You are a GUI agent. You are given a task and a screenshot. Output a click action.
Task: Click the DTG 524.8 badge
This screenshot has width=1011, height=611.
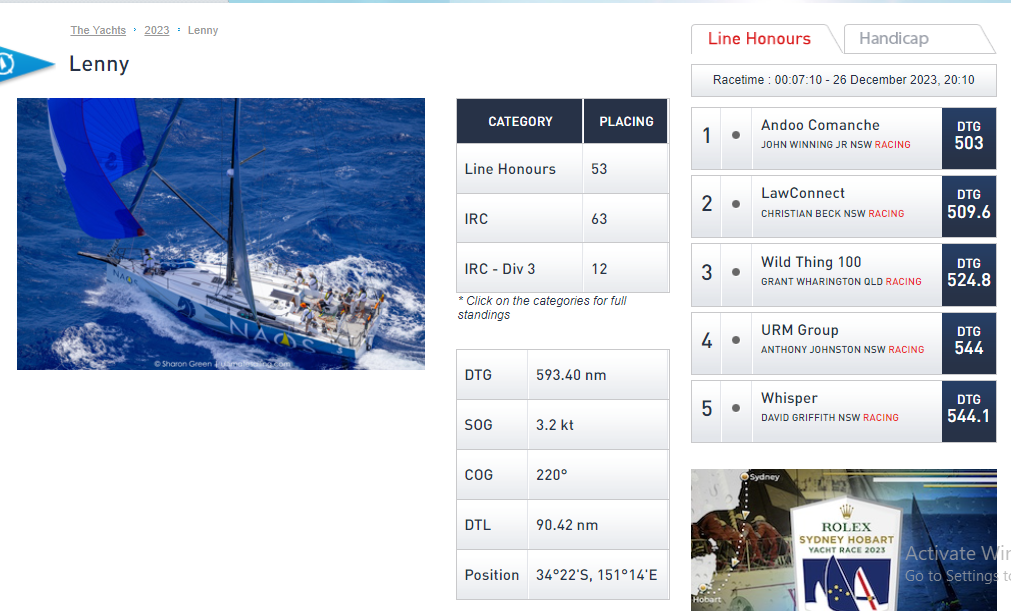(968, 275)
